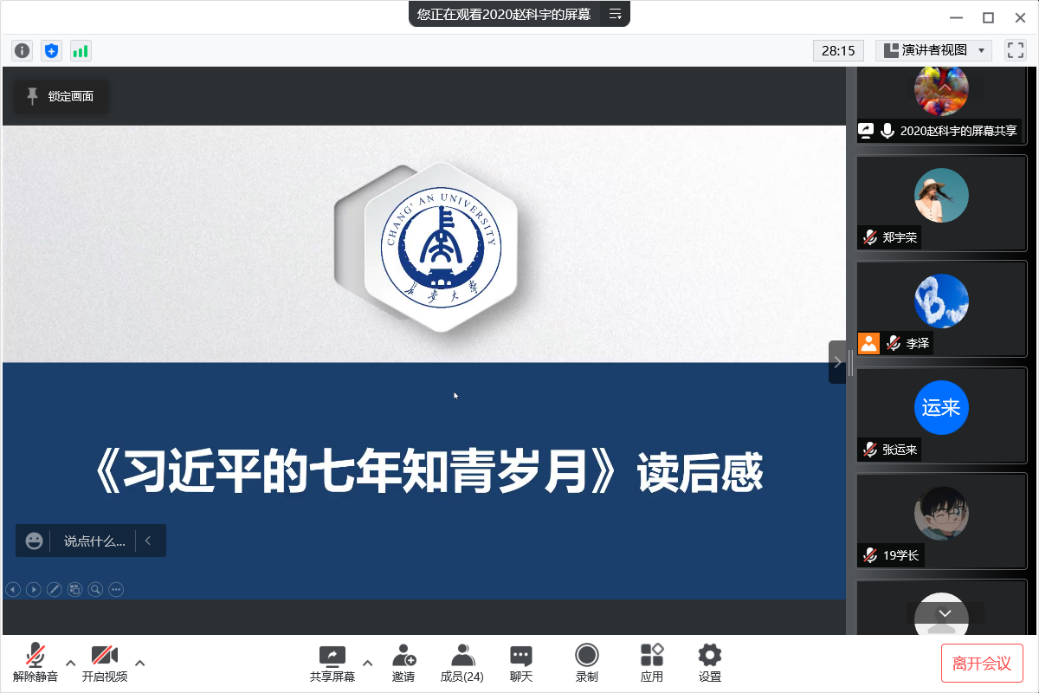Open the Chat (聊天) panel
1039x693 pixels.
[521, 663]
